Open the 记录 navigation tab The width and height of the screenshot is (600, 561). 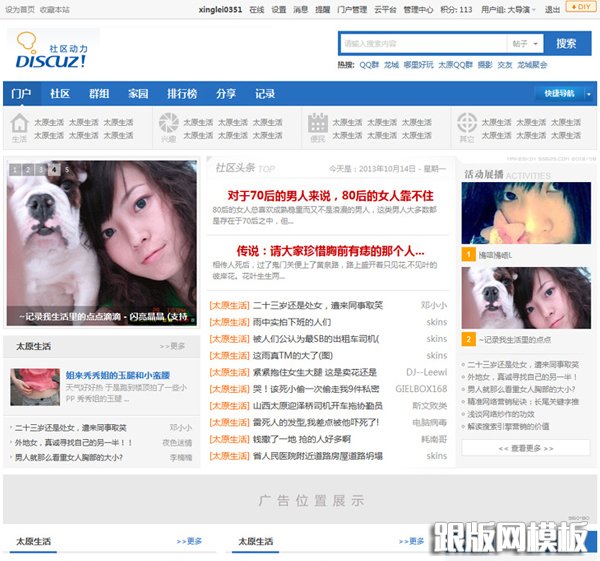click(265, 94)
